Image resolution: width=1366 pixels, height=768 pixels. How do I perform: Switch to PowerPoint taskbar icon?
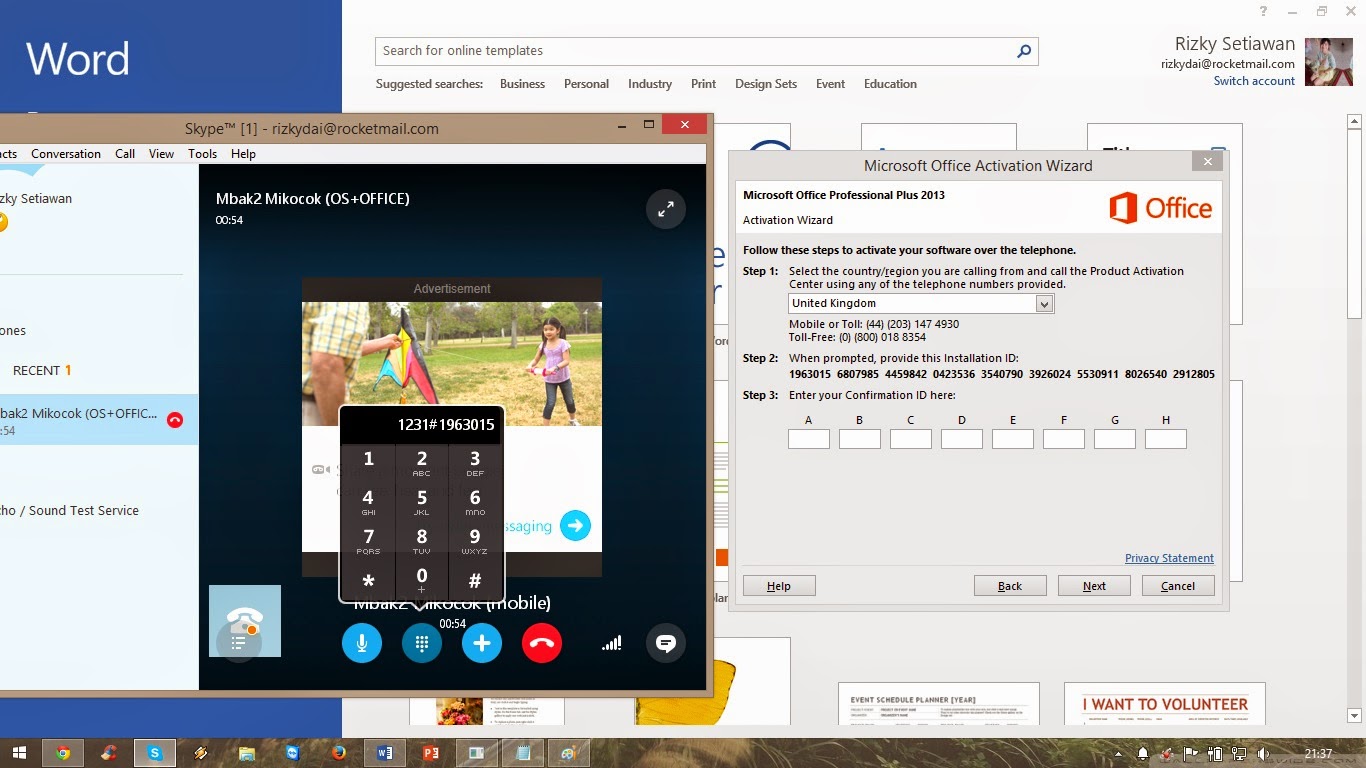(431, 753)
